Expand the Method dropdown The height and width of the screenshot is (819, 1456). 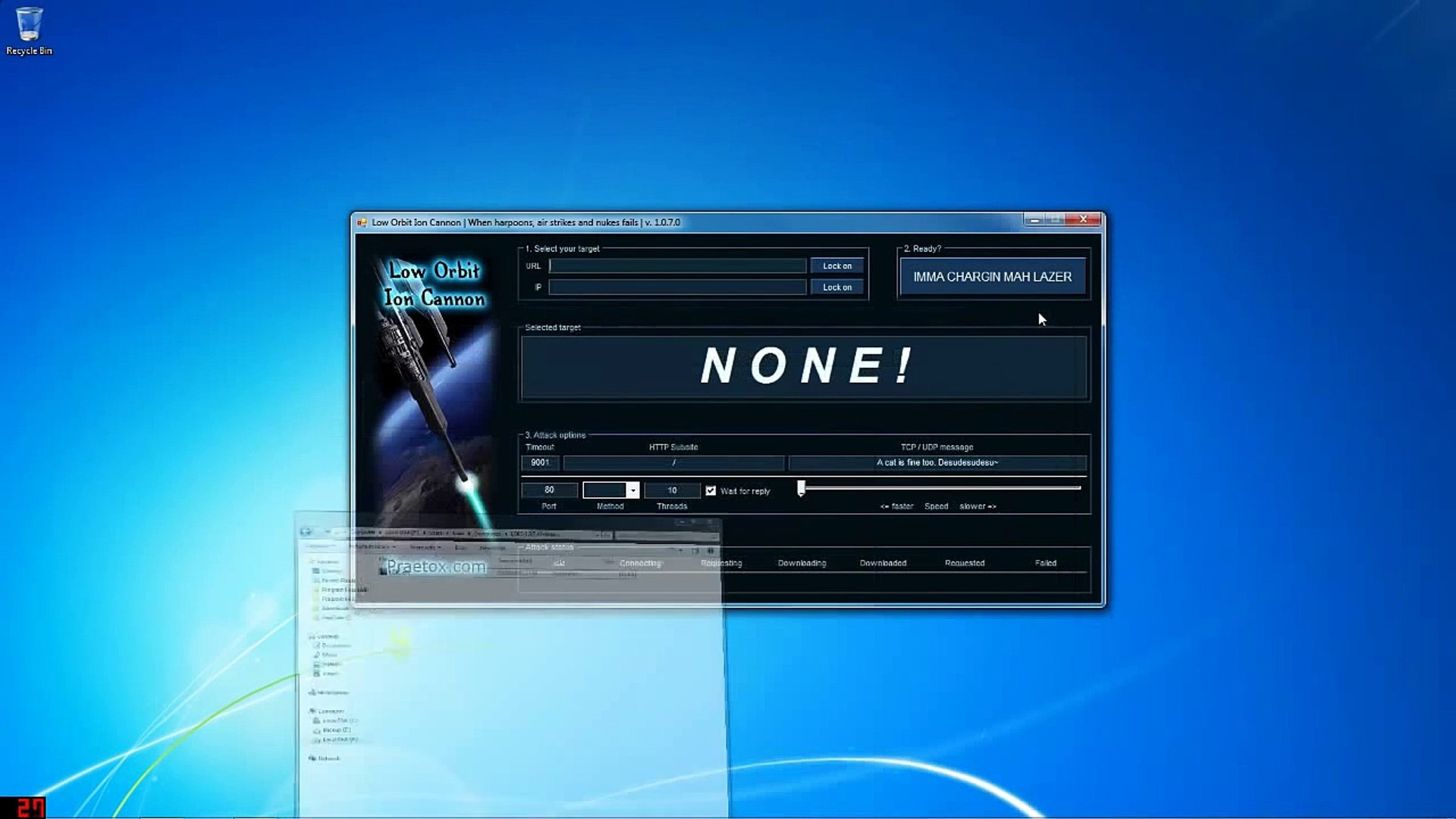[632, 491]
